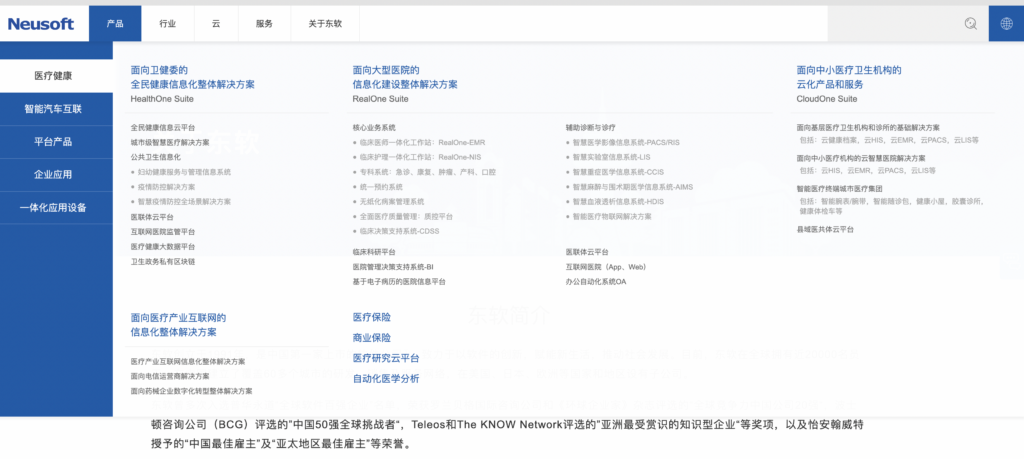Screen dimensions: 1024x459
Task: Open the 关于东软 menu tab
Action: (325, 24)
